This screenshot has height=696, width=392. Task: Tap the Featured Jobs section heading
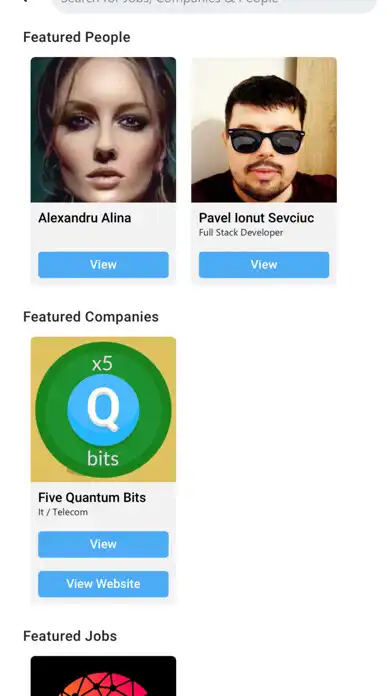tap(70, 636)
